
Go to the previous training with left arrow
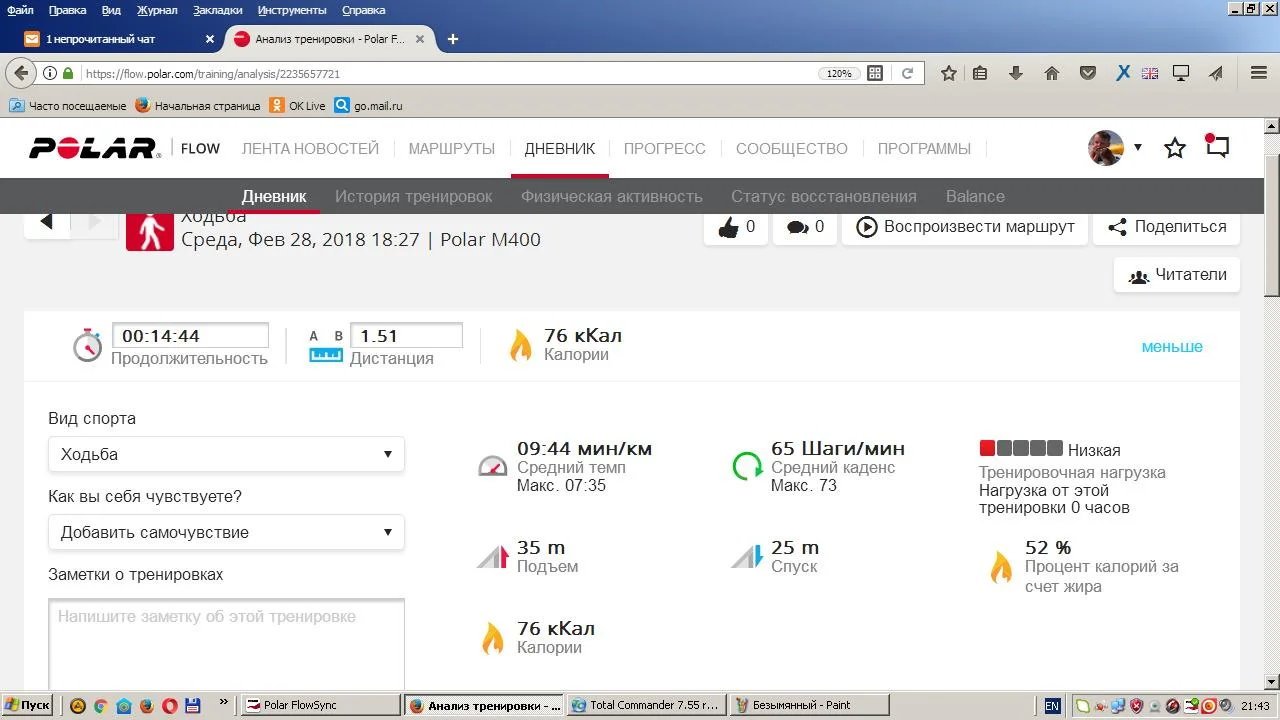tap(46, 222)
